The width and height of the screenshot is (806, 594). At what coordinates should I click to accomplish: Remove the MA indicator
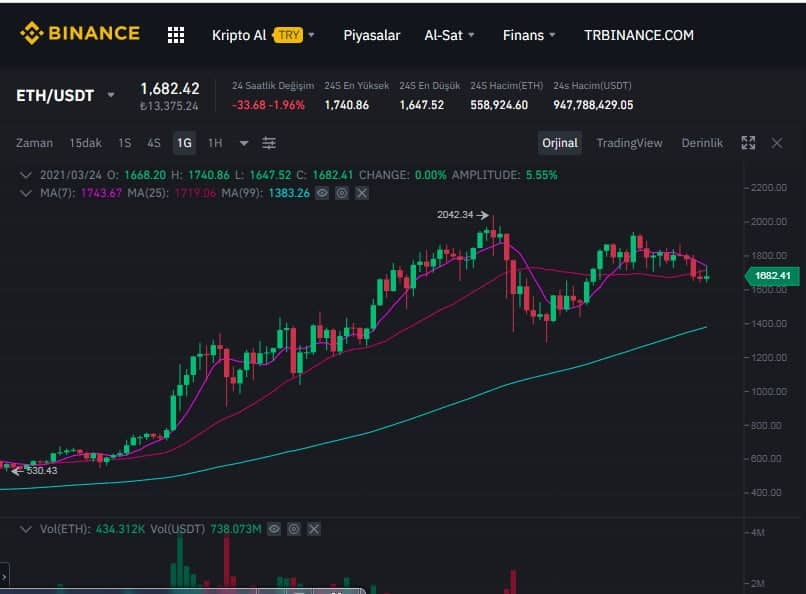pyautogui.click(x=362, y=192)
